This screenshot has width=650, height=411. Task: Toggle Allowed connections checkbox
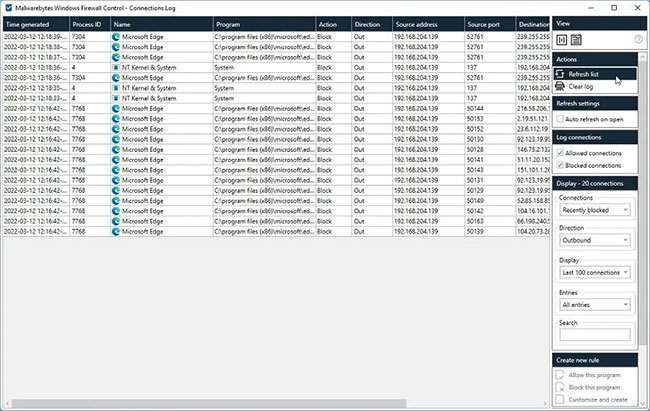560,153
